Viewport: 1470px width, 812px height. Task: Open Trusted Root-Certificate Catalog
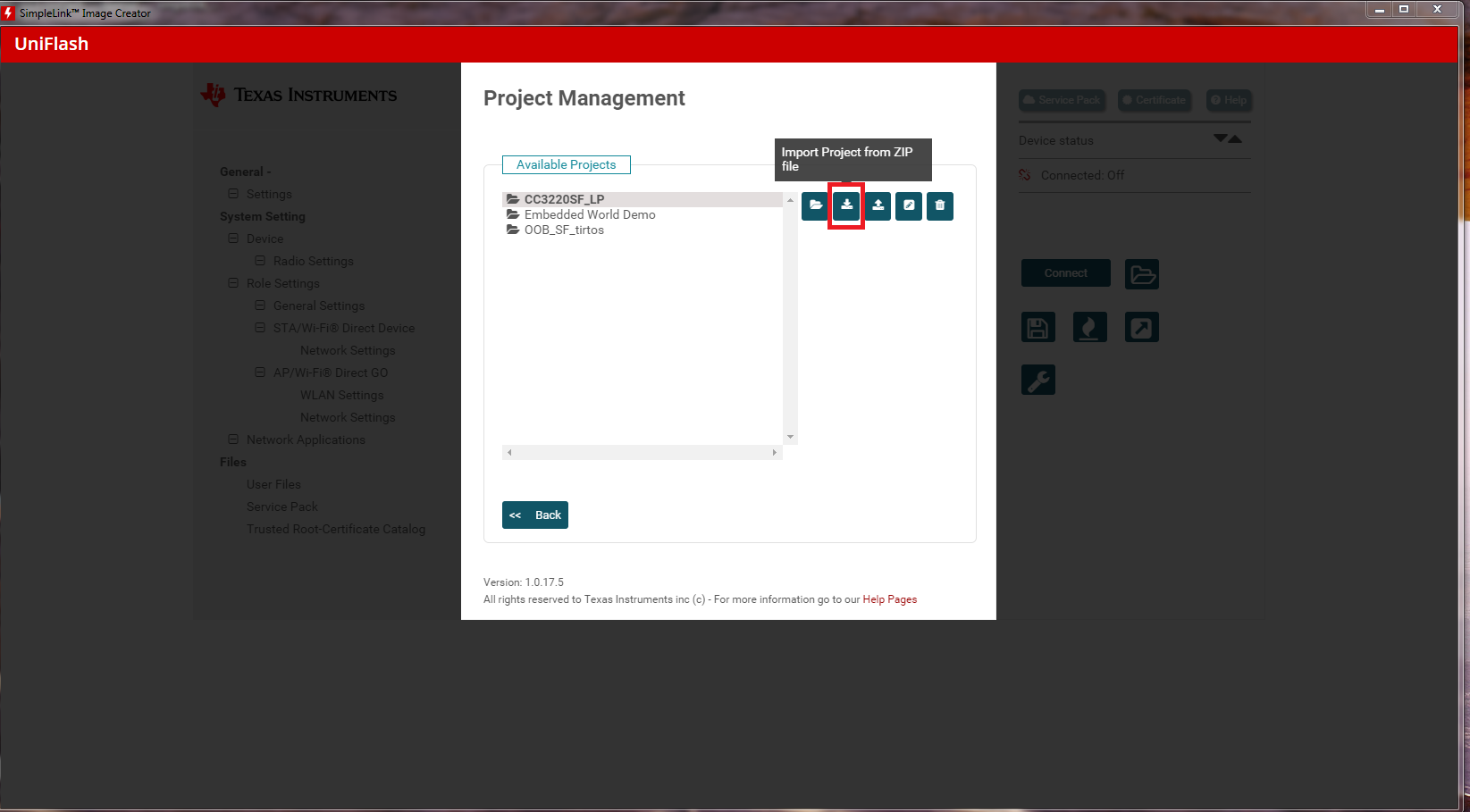point(336,529)
